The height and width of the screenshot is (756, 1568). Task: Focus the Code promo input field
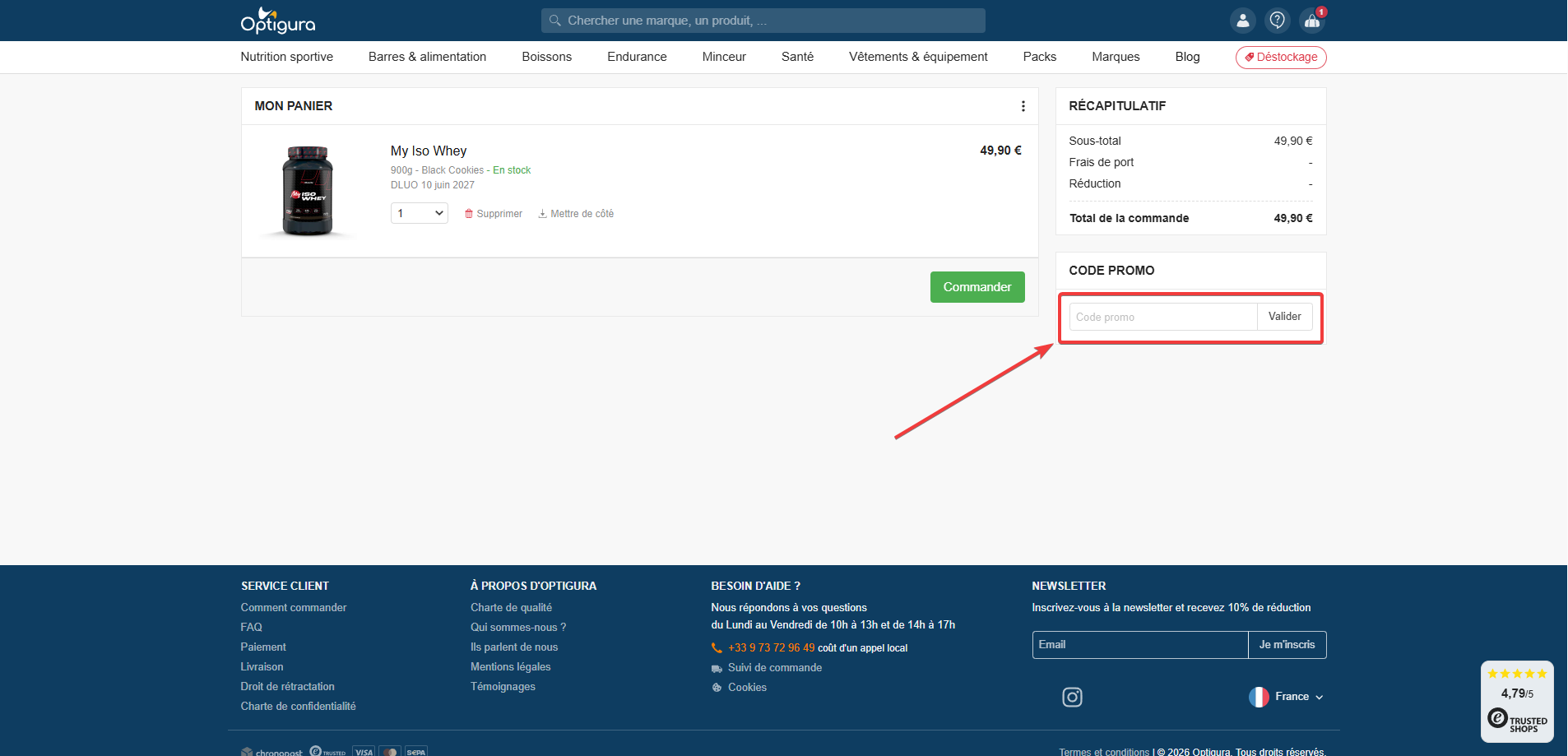pyautogui.click(x=1163, y=317)
